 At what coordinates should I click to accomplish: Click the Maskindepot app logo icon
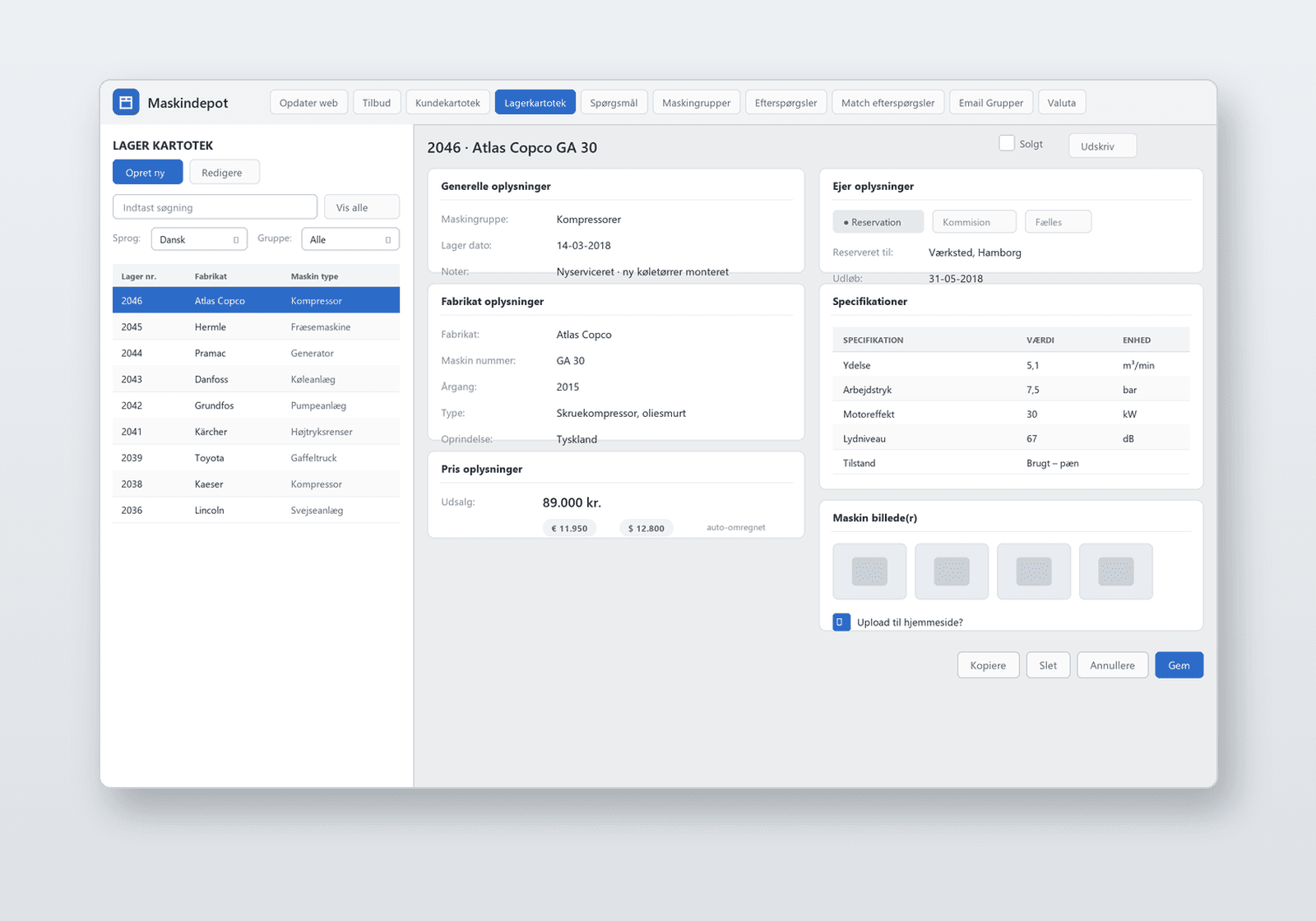click(x=126, y=102)
